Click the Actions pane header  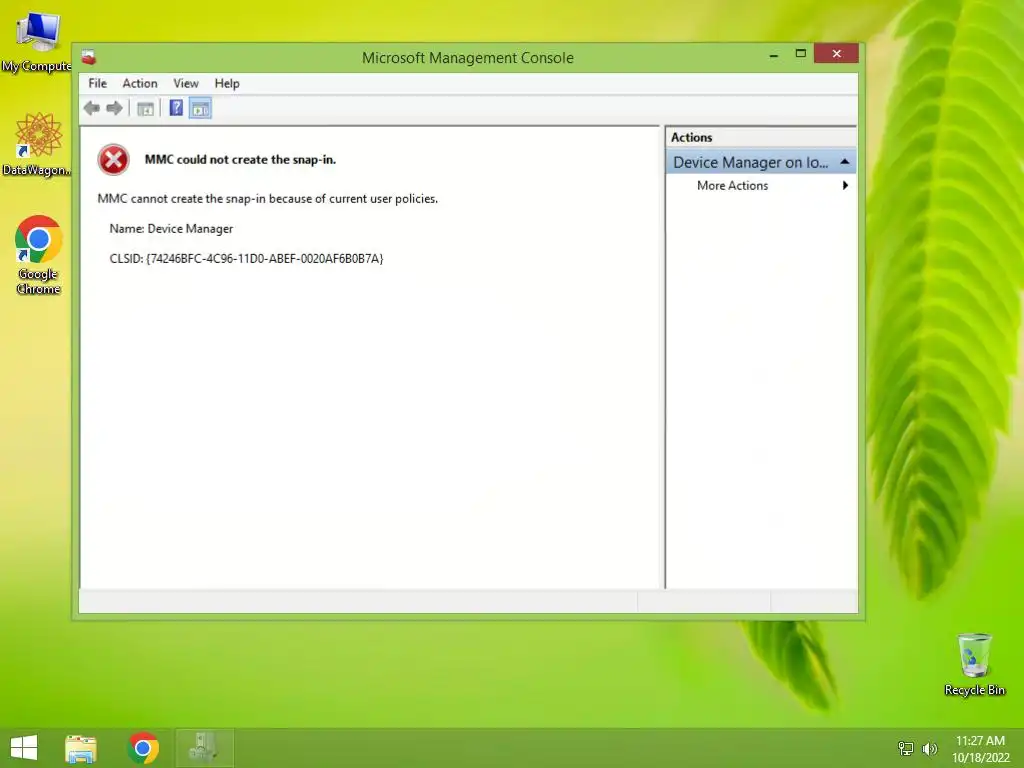pyautogui.click(x=761, y=137)
